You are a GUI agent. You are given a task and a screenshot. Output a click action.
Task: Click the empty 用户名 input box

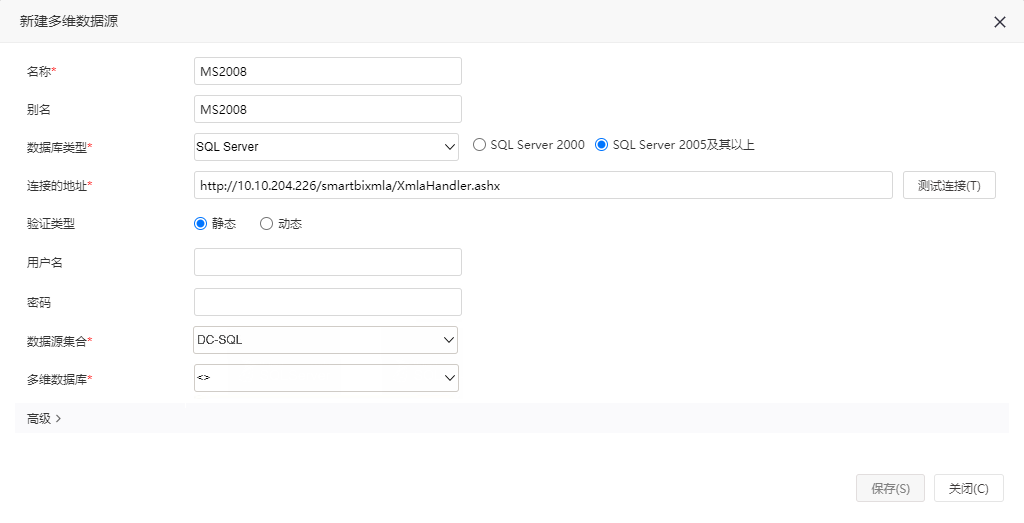[x=328, y=262]
